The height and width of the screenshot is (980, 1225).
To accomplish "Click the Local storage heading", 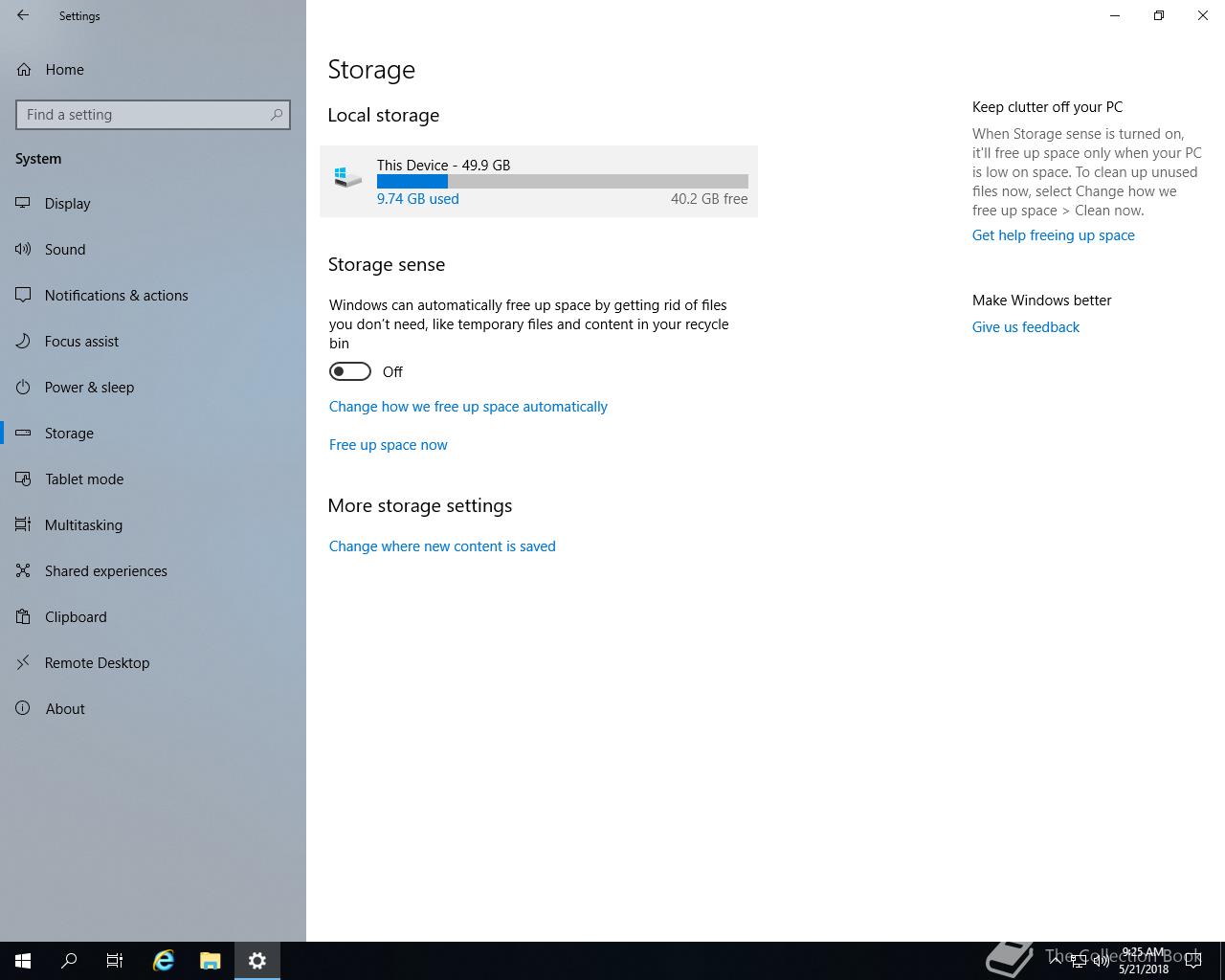I will (384, 115).
